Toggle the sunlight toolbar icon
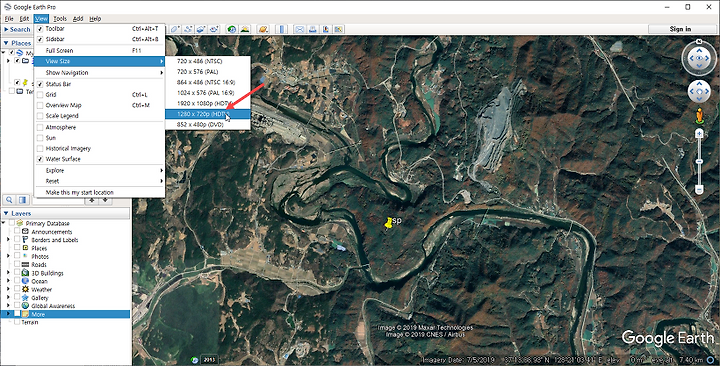The width and height of the screenshot is (720, 366). (245, 29)
